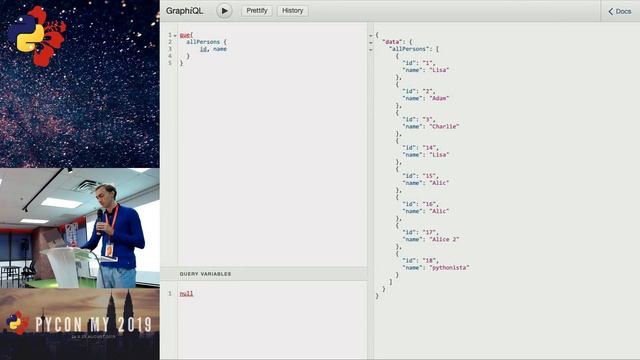Click the "Lisa" name under id 14
The image size is (640, 360).
click(x=439, y=155)
